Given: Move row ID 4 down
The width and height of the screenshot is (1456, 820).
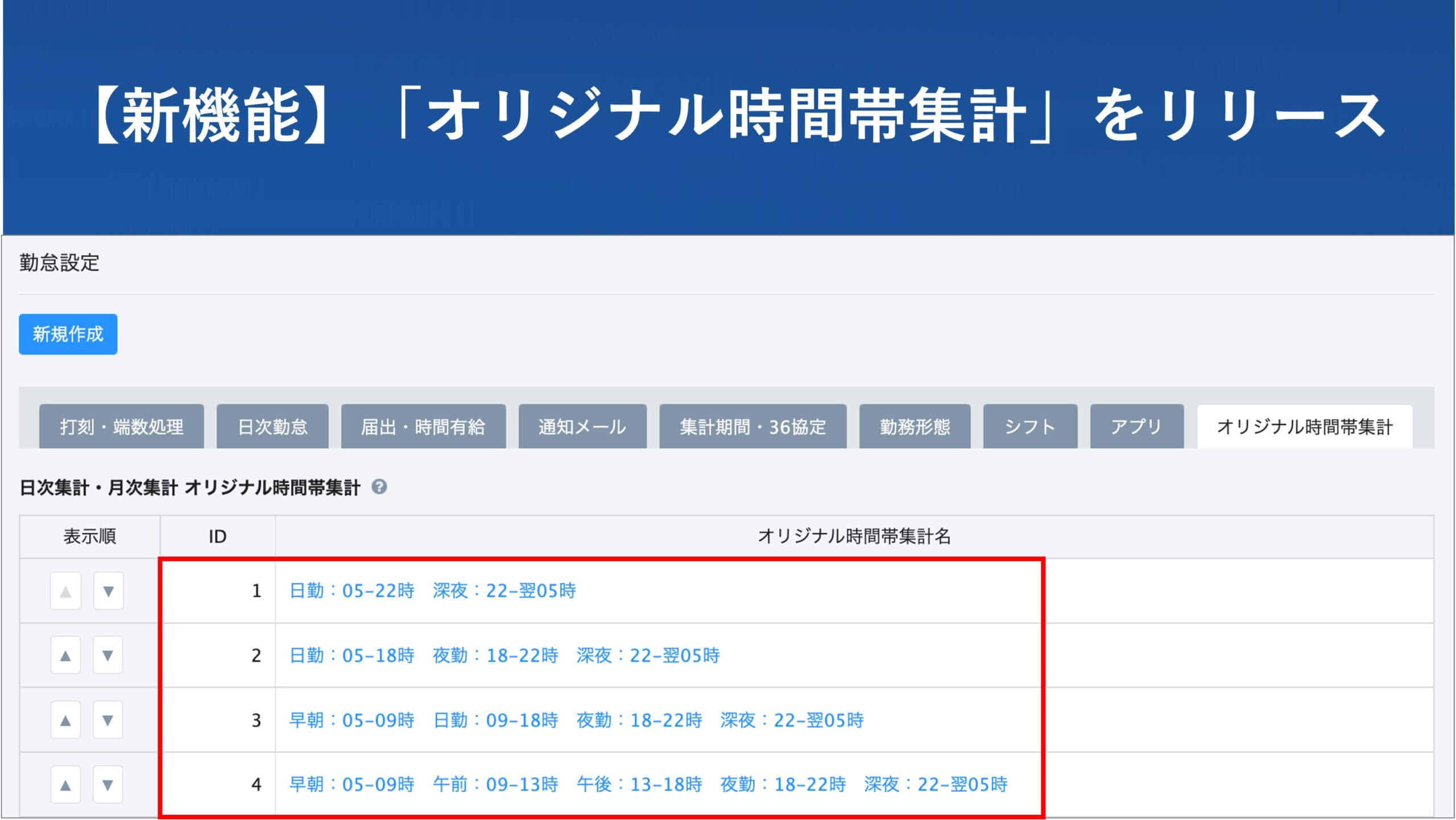Looking at the screenshot, I should click(108, 785).
